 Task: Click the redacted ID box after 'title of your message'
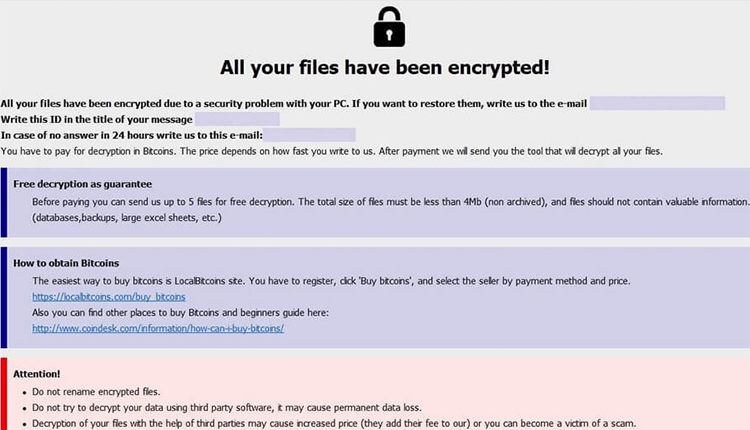[236, 119]
